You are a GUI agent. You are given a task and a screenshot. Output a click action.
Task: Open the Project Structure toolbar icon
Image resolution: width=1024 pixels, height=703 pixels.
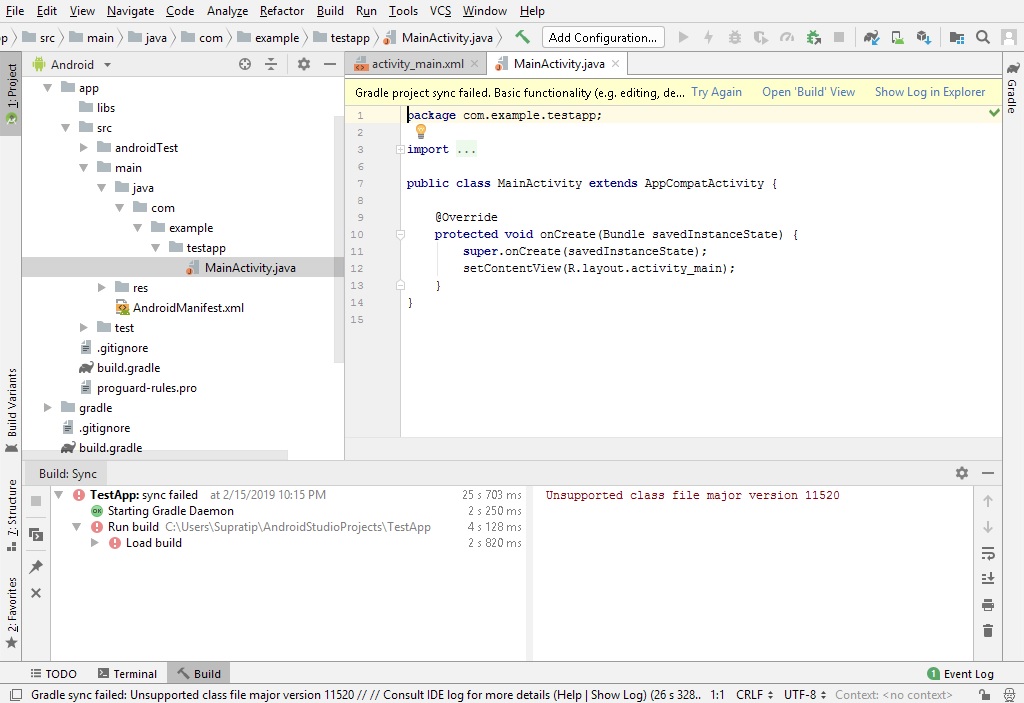(x=957, y=37)
